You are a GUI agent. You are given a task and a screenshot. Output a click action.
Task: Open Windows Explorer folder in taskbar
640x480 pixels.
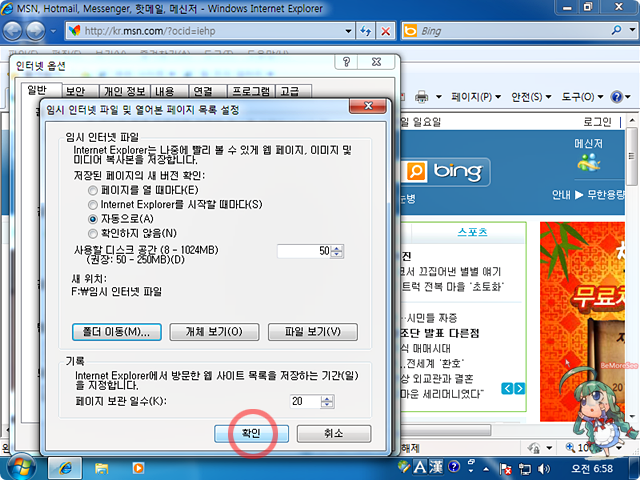click(x=101, y=466)
